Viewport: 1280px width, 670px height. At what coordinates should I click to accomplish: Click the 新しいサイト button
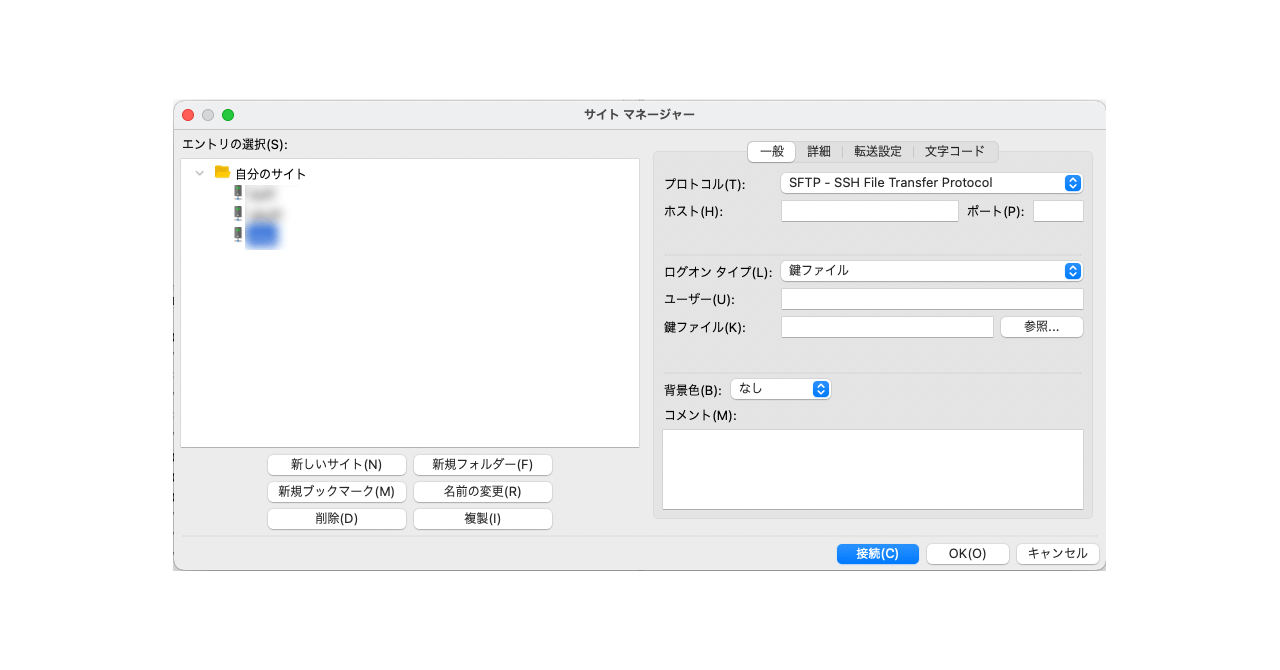[x=336, y=465]
